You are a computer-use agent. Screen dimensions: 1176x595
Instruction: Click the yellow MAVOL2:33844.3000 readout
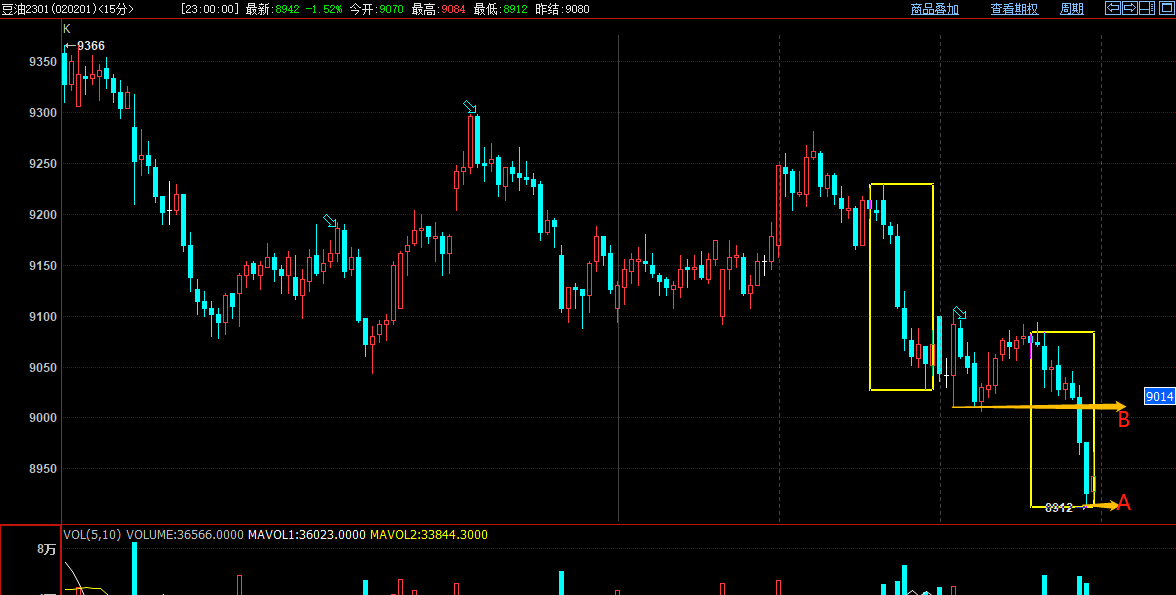tap(429, 535)
